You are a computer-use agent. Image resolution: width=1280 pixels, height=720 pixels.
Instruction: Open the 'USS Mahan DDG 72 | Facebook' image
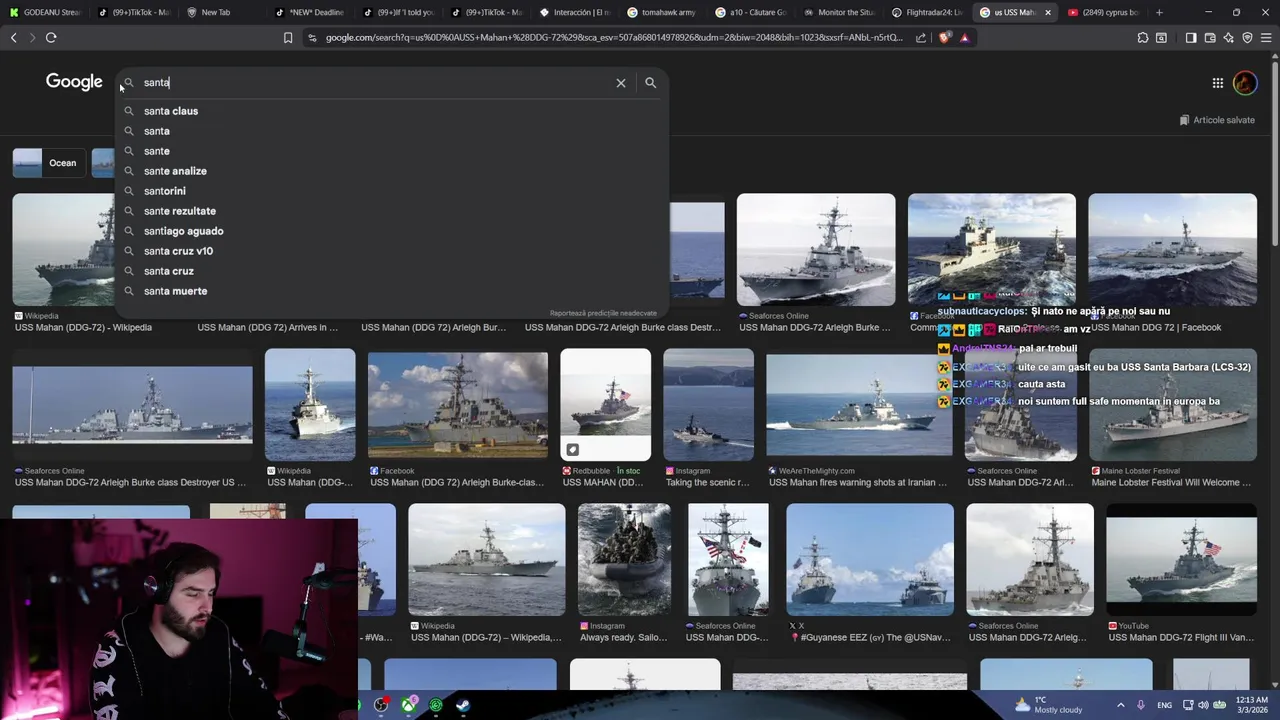tap(1172, 250)
